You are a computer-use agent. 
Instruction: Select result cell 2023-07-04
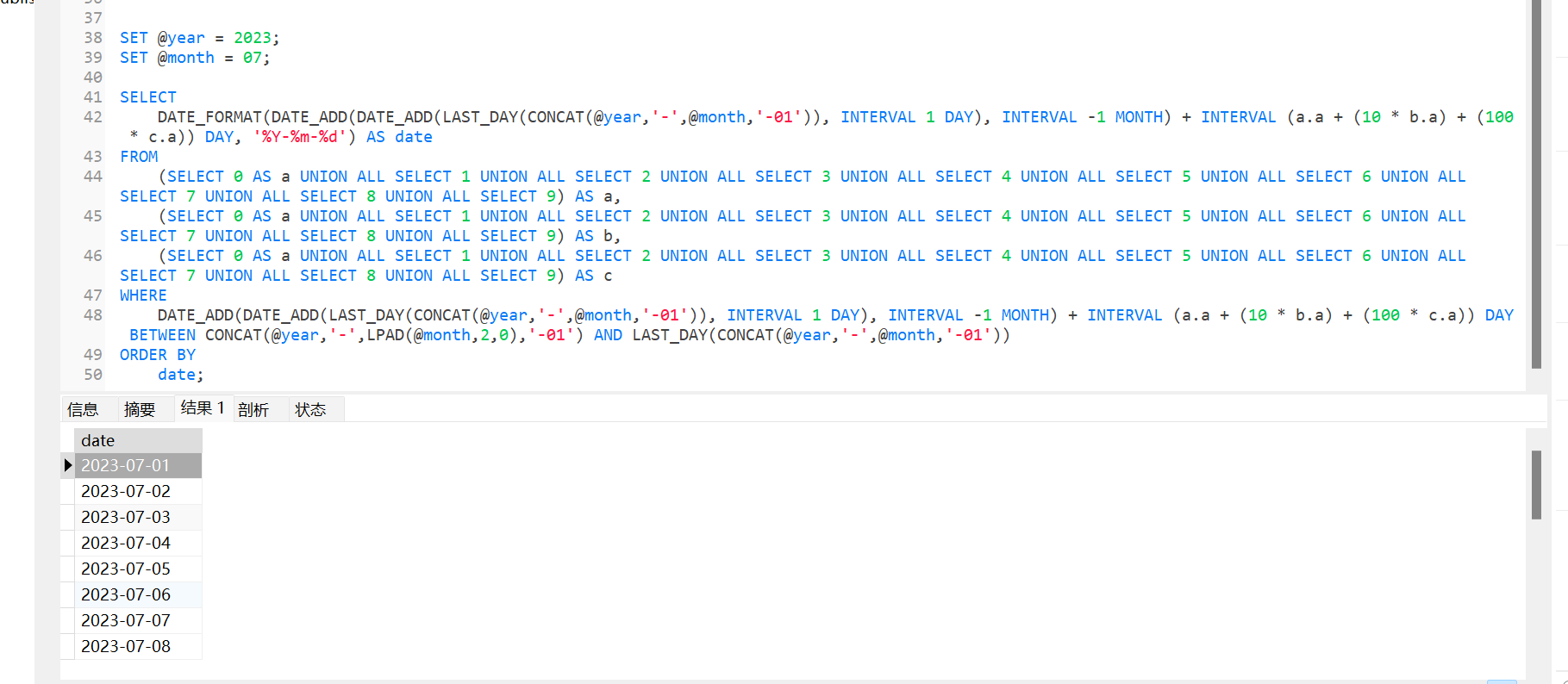coord(138,543)
